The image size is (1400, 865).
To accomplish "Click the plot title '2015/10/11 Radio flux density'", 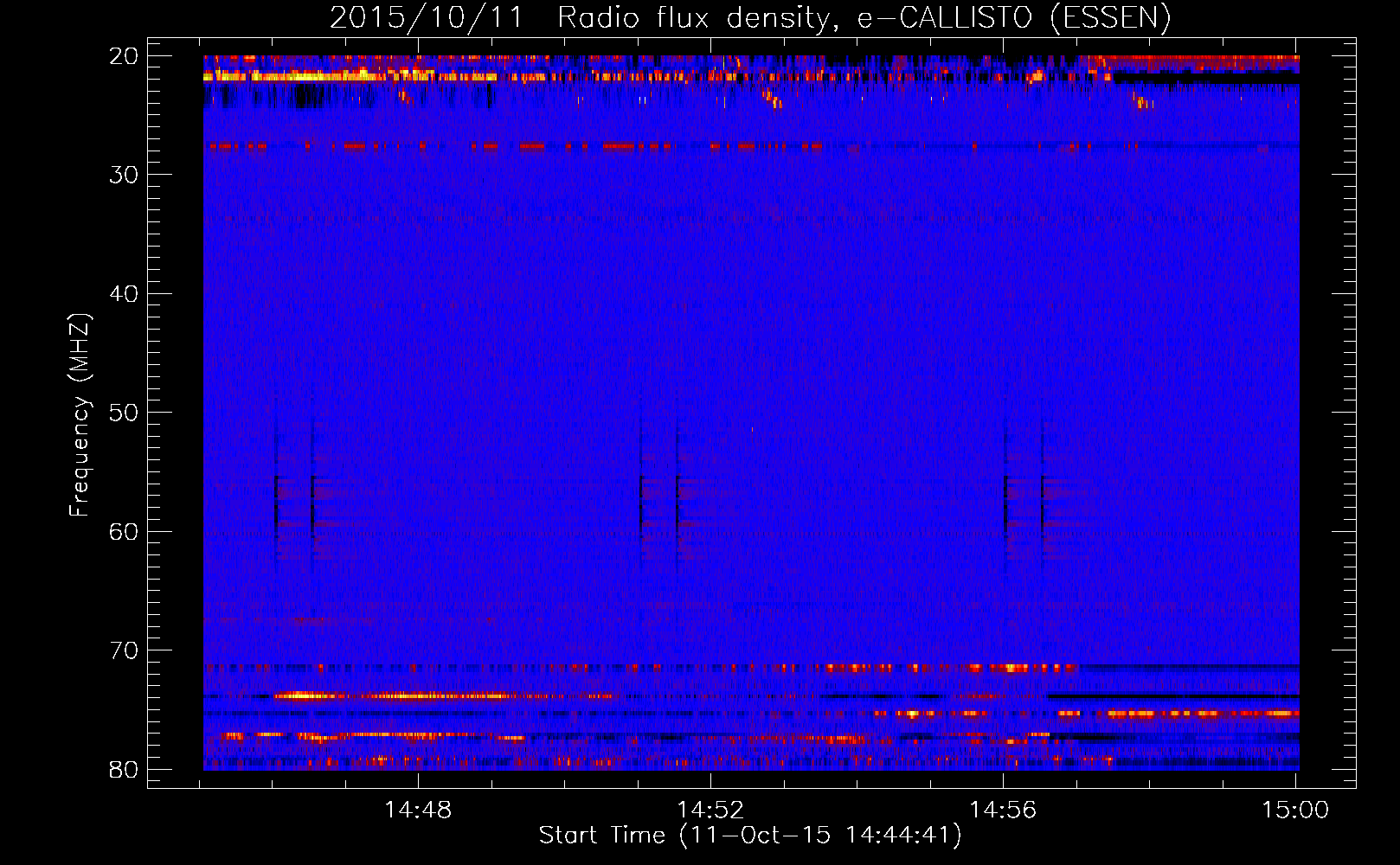I will pos(750,17).
